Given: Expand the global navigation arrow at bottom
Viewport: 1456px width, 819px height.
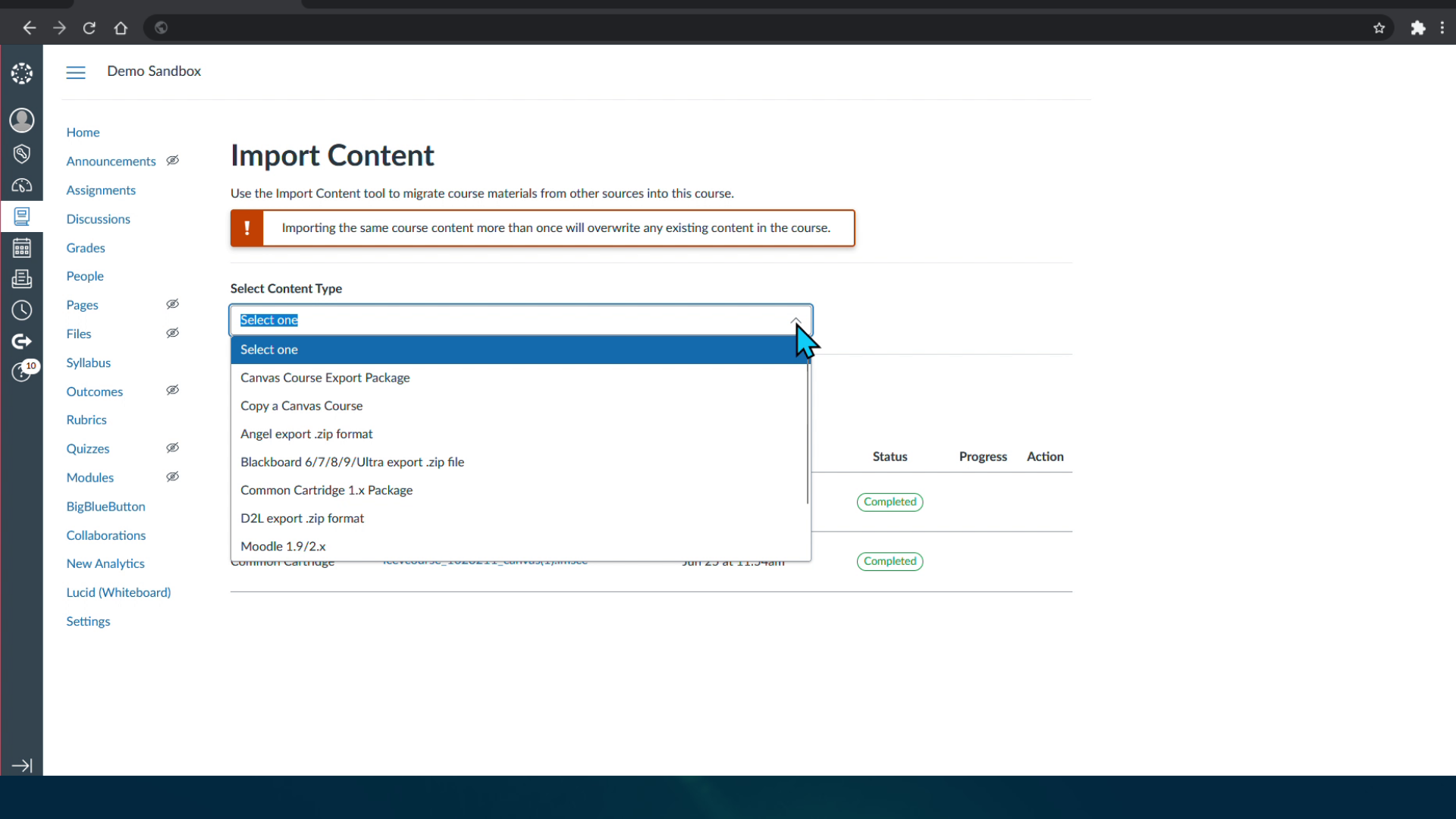Looking at the screenshot, I should 22,766.
